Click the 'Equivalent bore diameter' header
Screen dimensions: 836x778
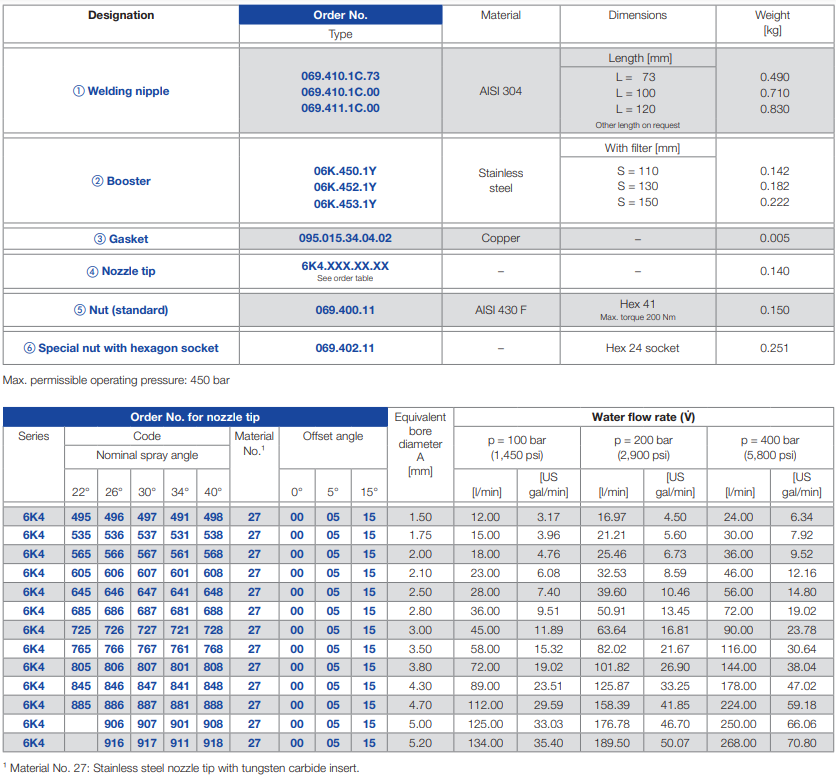(x=420, y=444)
